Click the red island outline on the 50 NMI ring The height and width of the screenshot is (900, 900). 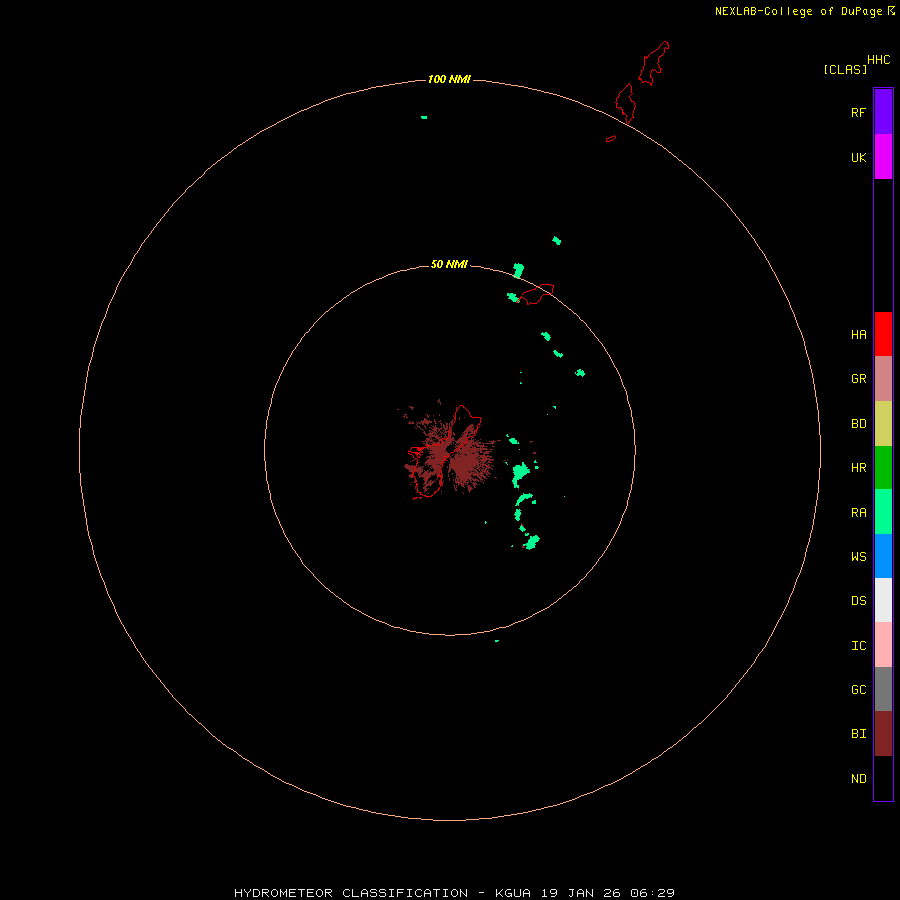[x=537, y=294]
